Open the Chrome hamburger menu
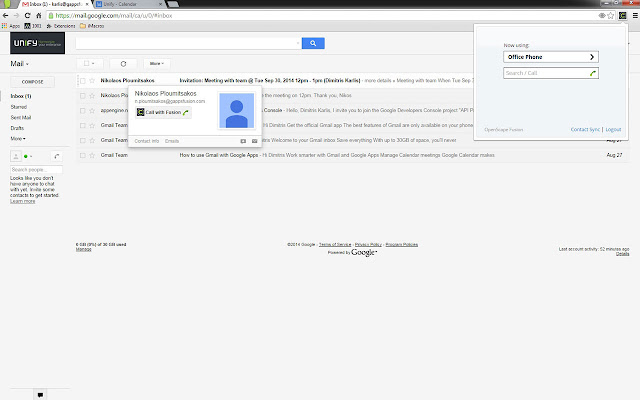 pyautogui.click(x=635, y=16)
